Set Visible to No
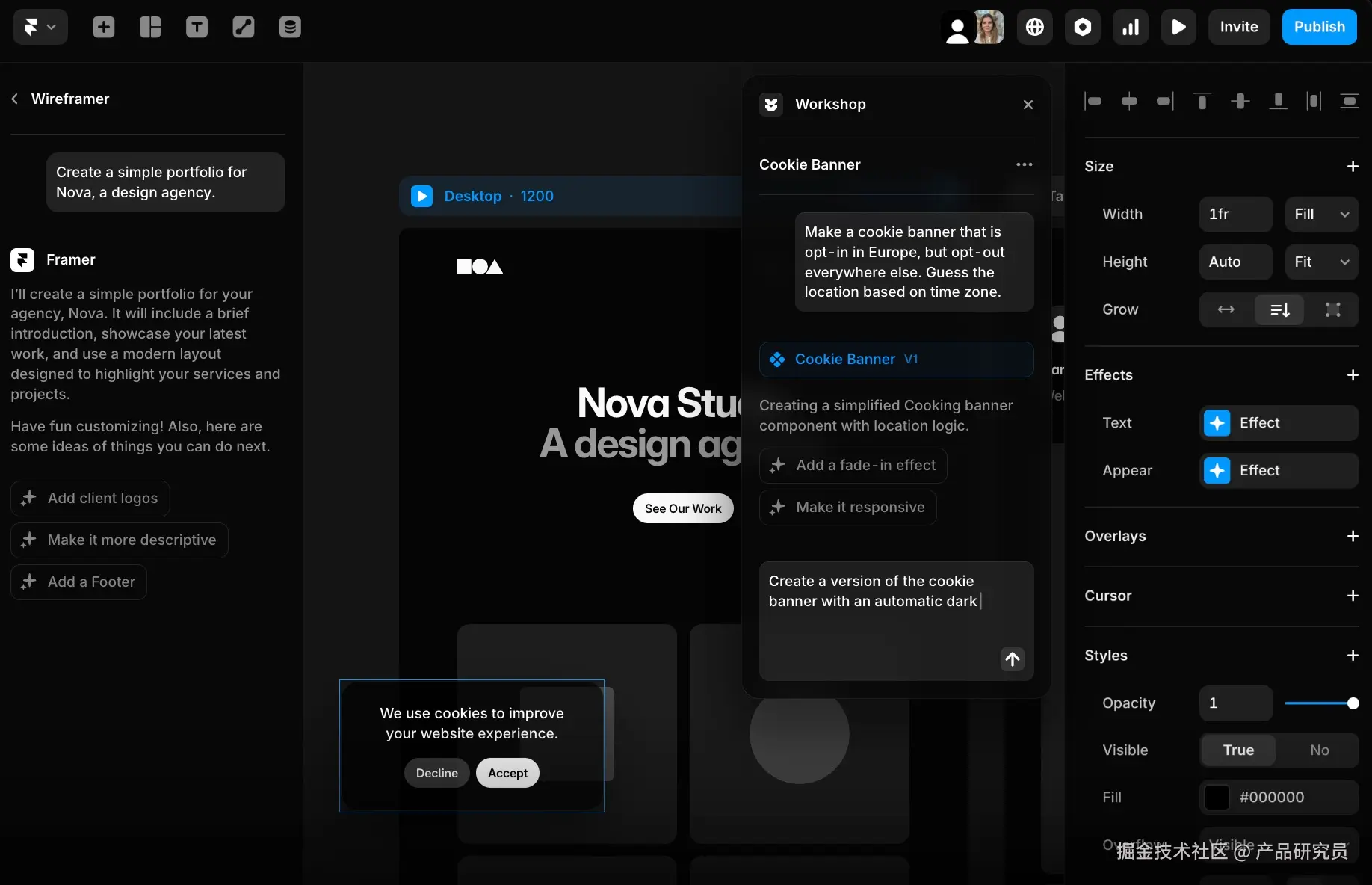This screenshot has width=1372, height=885. coord(1320,750)
